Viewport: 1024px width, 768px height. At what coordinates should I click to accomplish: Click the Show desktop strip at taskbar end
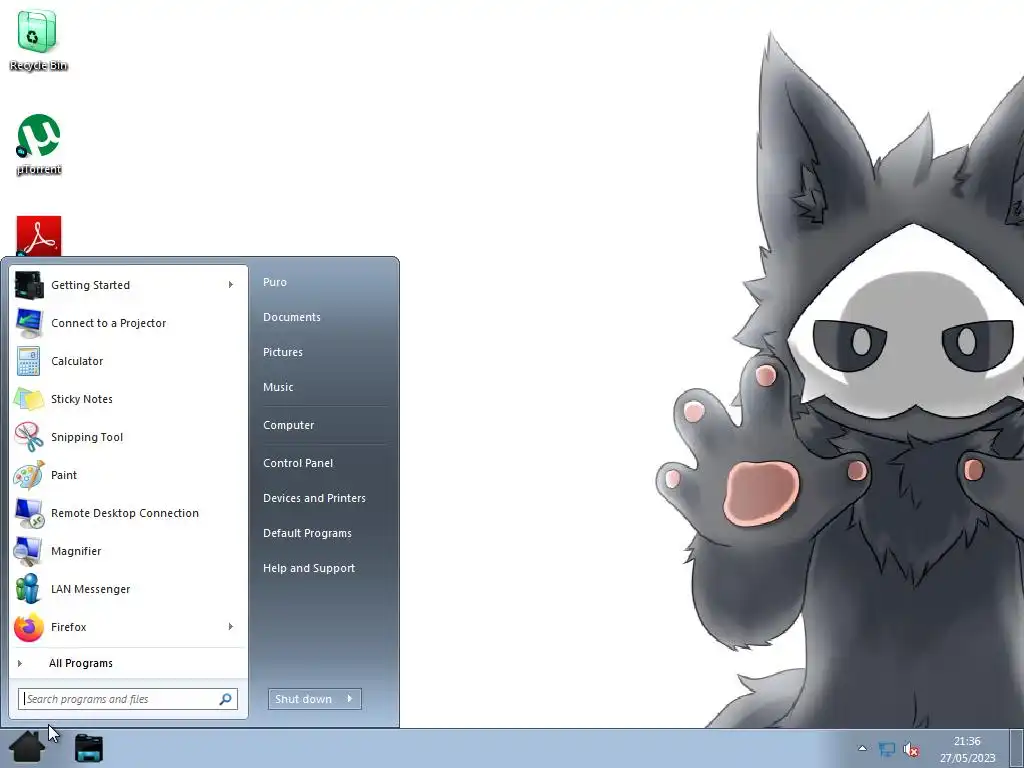tap(1016, 748)
